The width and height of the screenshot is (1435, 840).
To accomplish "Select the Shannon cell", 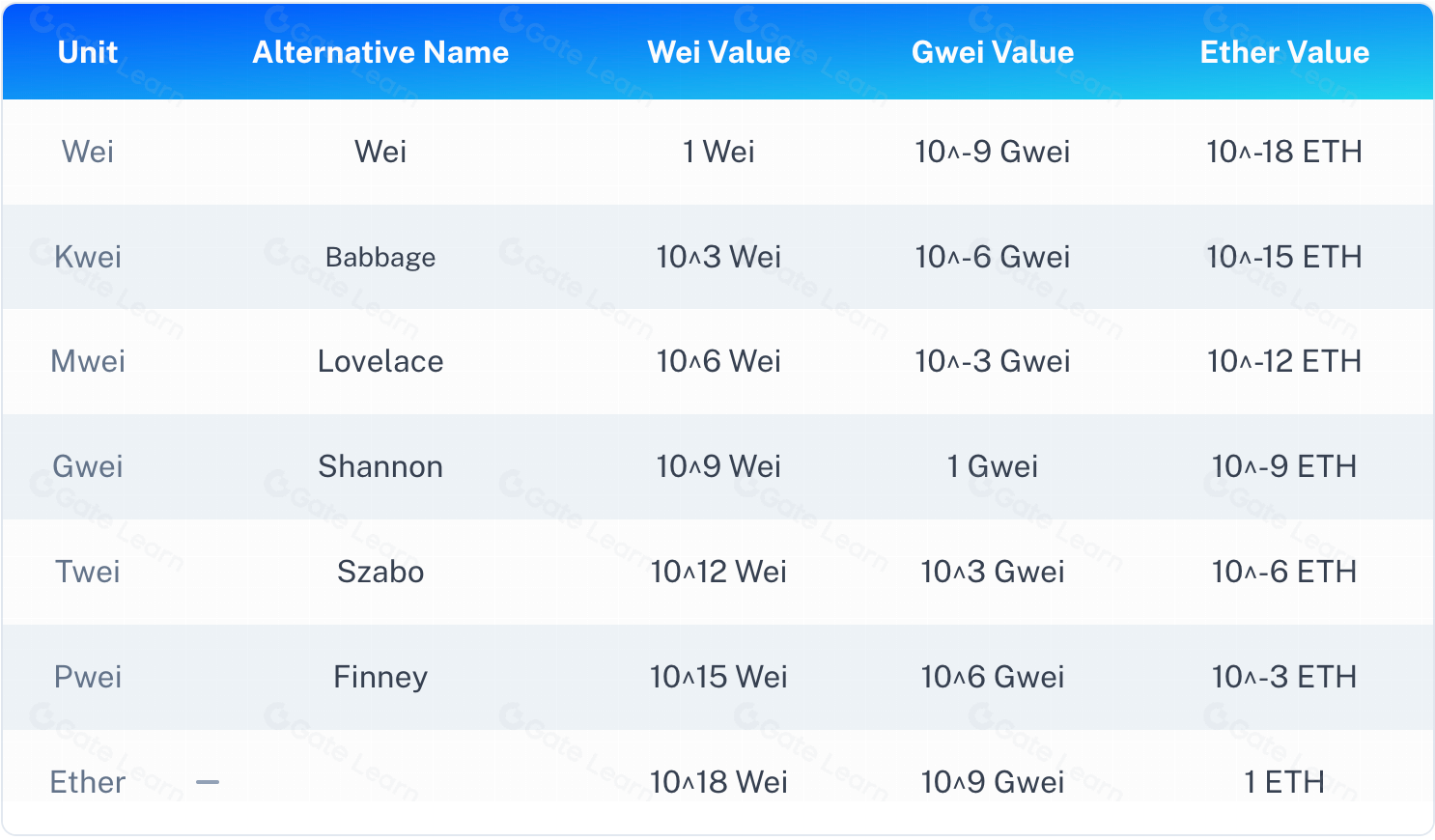I will tap(380, 466).
